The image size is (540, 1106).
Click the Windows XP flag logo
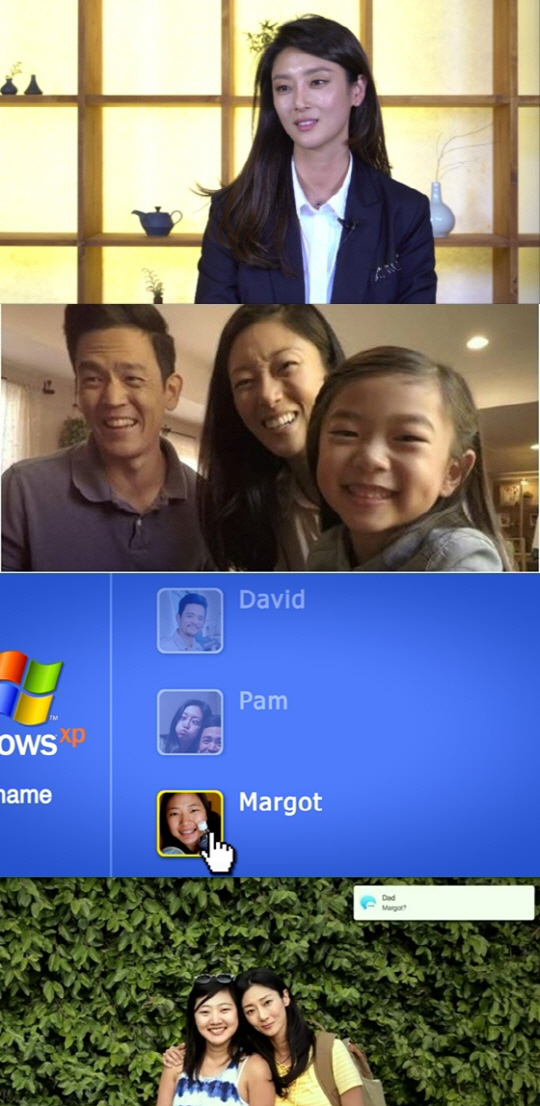(30, 688)
